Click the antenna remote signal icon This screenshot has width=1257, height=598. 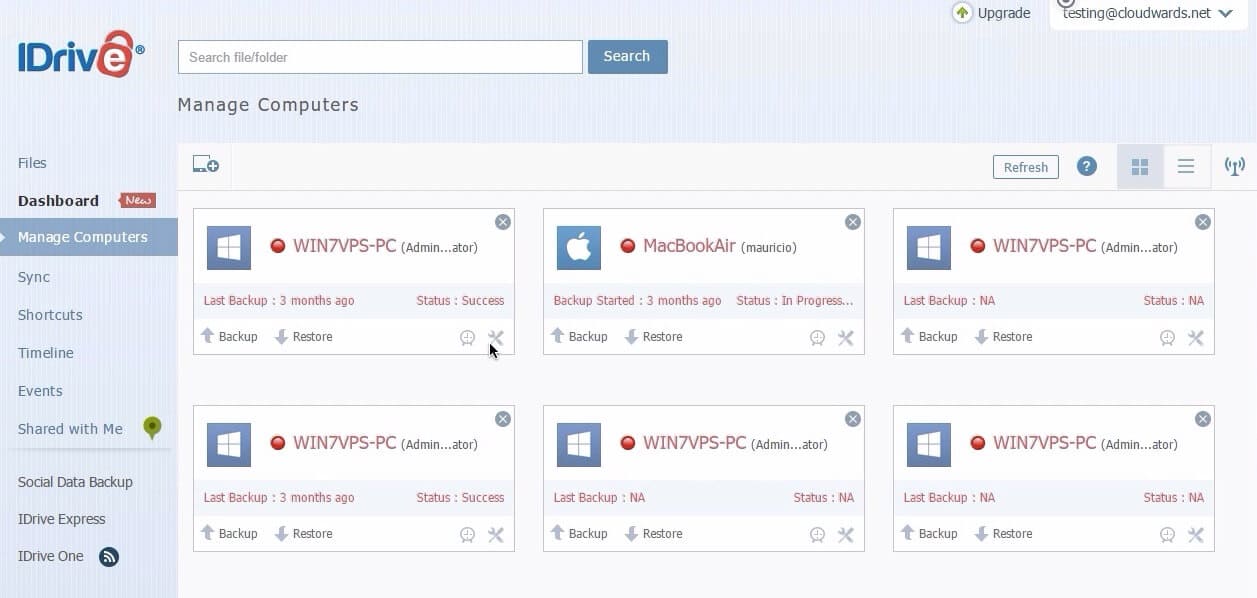(x=1235, y=167)
